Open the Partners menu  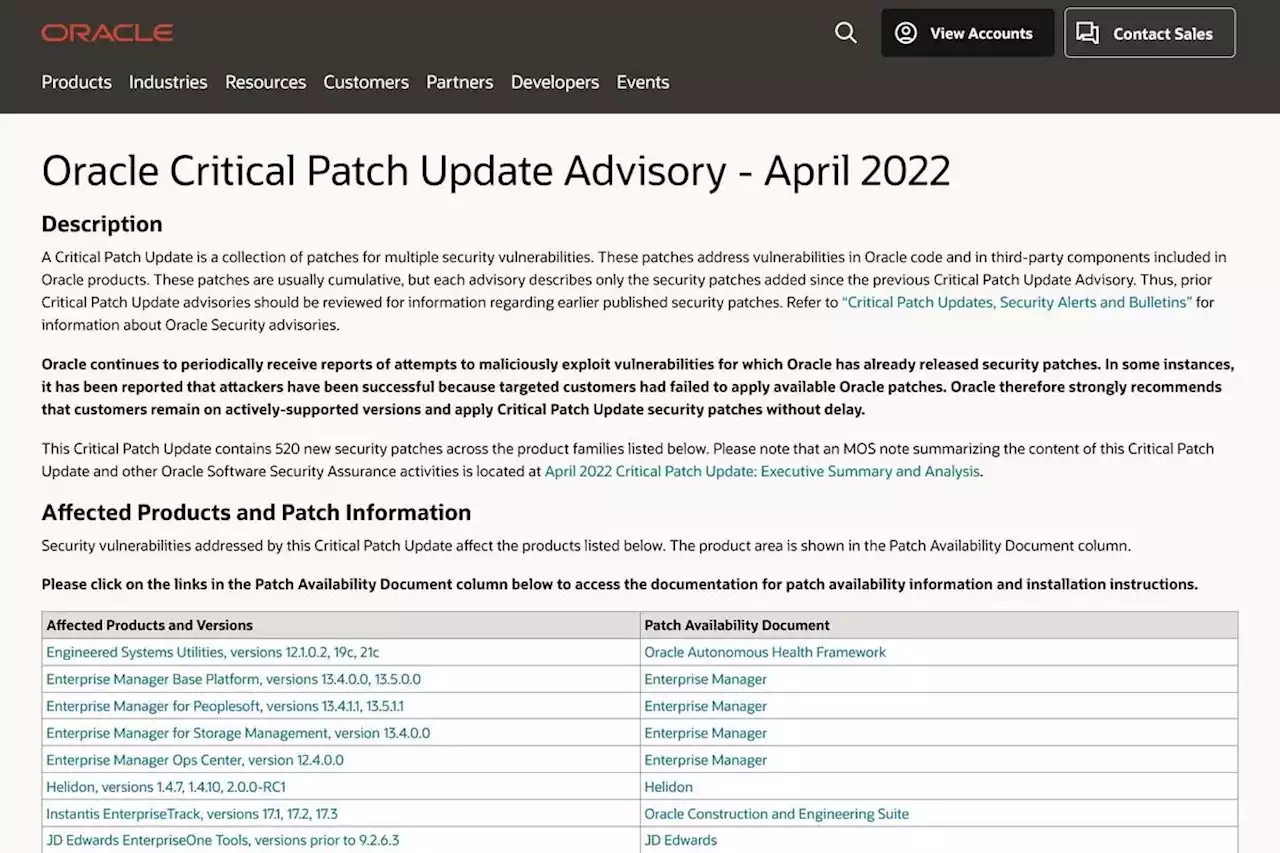[460, 82]
